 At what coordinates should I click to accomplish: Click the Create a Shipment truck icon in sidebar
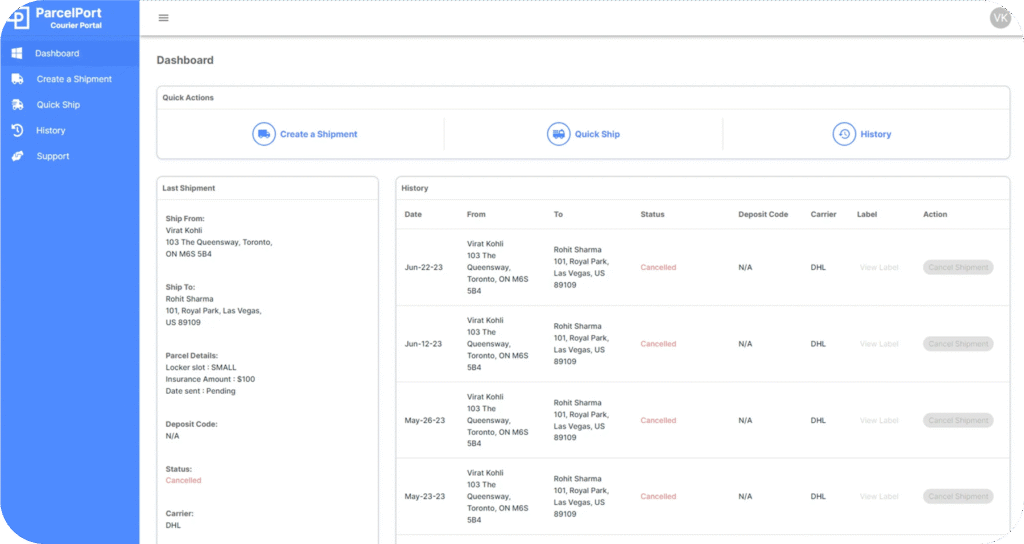(17, 79)
